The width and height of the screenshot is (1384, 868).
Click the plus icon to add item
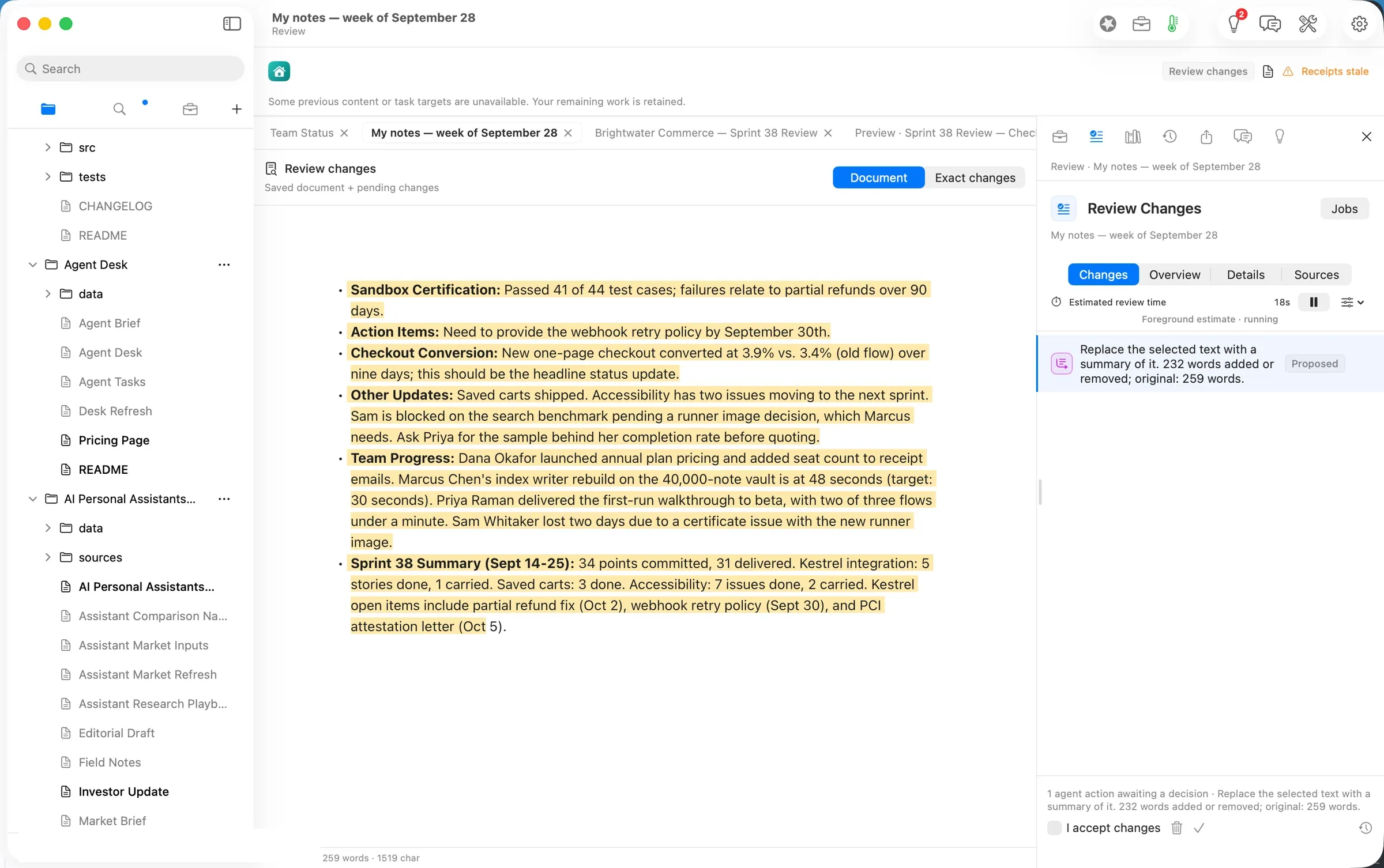pyautogui.click(x=236, y=109)
